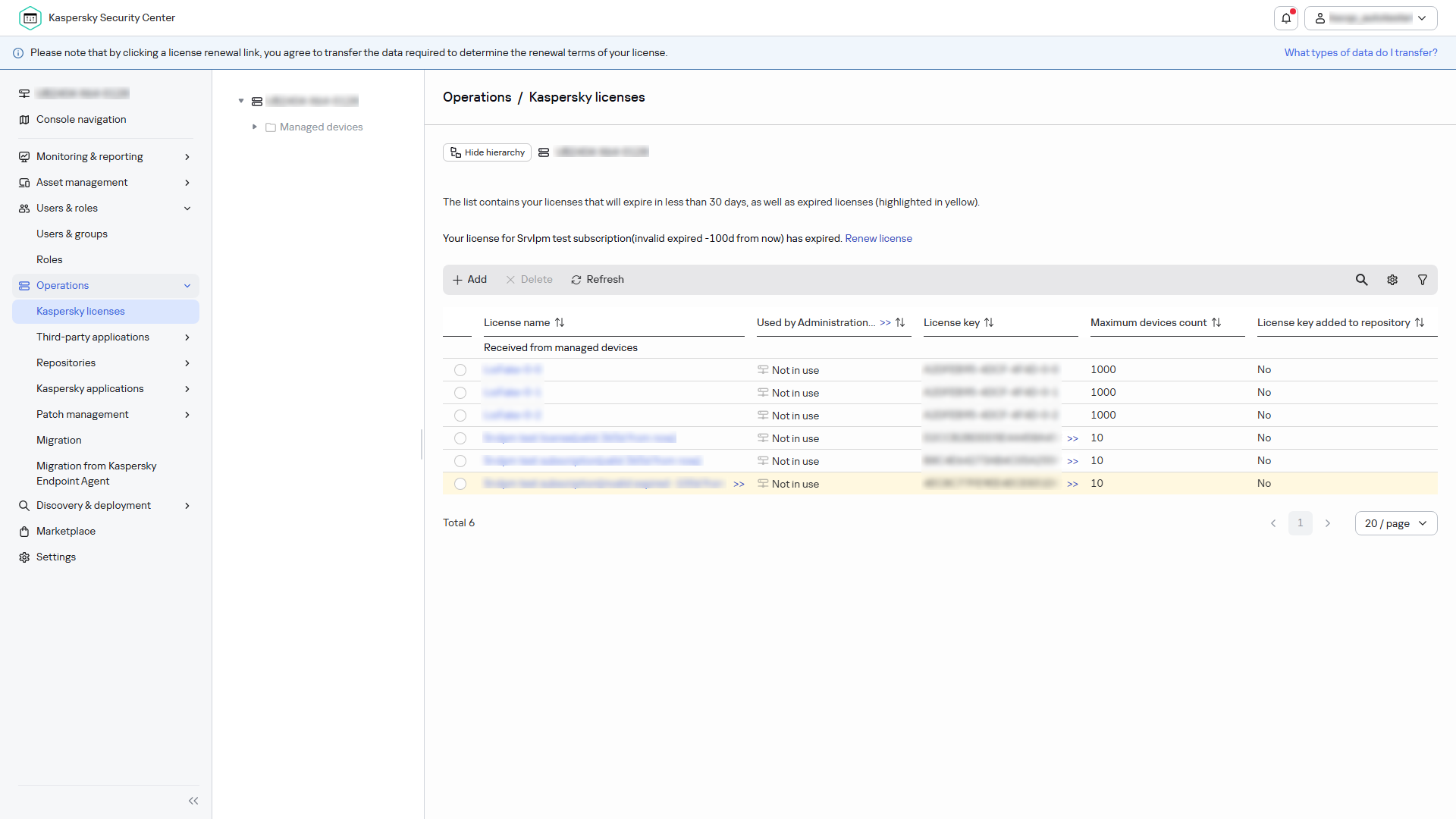Collapse the sidebar with the double-chevron icon
The height and width of the screenshot is (819, 1456).
(x=193, y=801)
